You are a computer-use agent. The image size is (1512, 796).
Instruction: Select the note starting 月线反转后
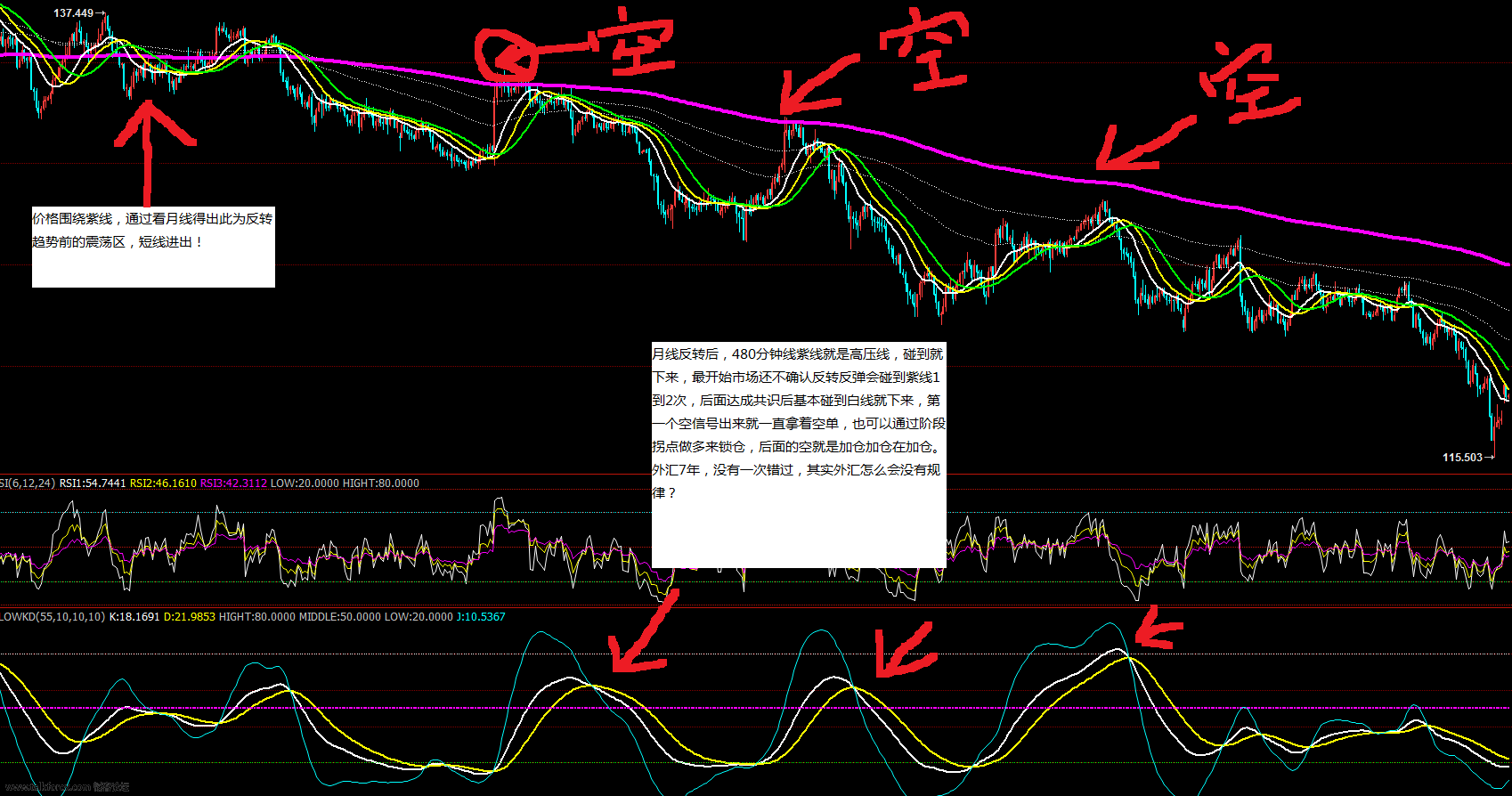[x=799, y=455]
